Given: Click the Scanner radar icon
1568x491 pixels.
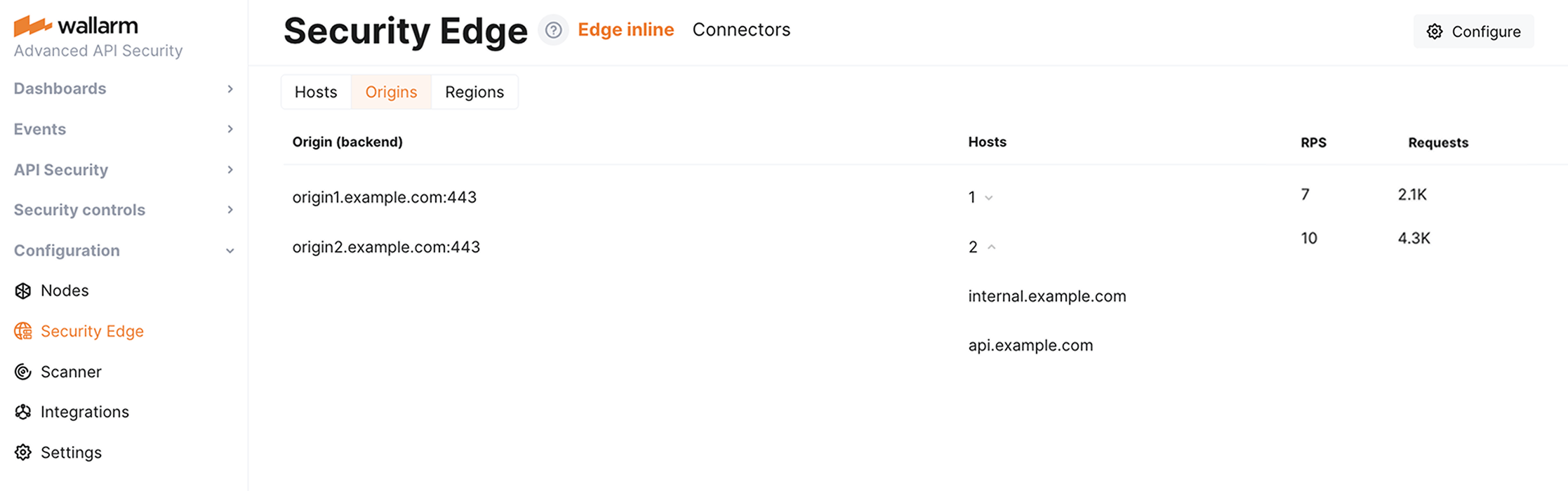Looking at the screenshot, I should click(x=23, y=372).
